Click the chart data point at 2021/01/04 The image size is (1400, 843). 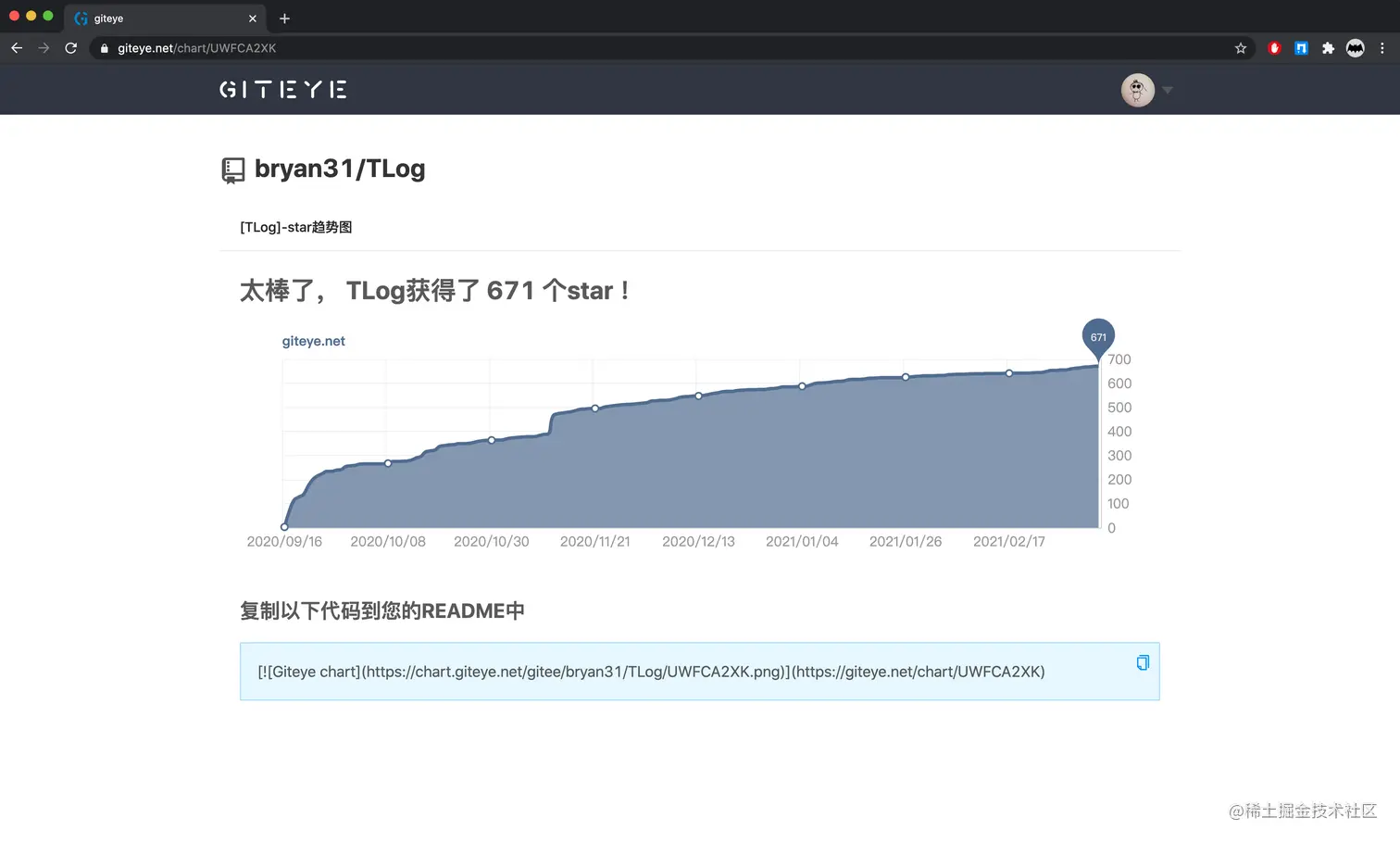[802, 386]
